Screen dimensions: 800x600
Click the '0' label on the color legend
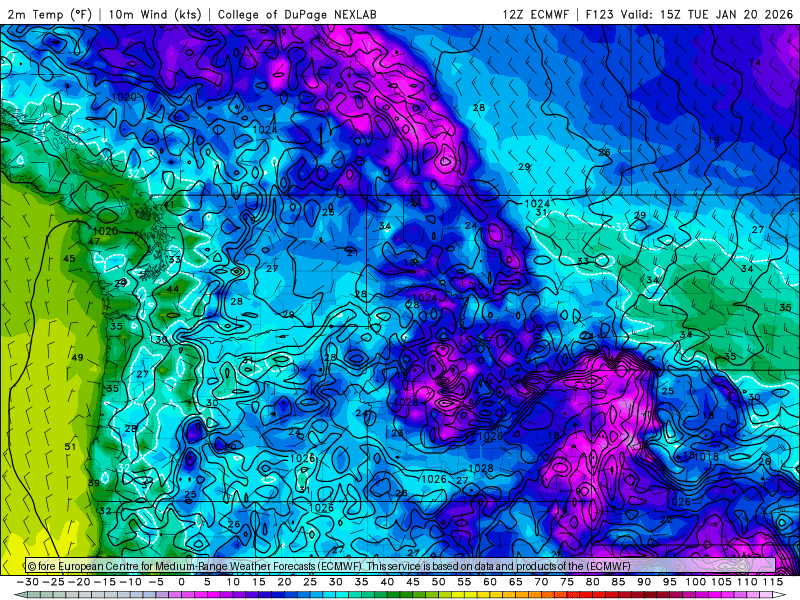tap(182, 582)
